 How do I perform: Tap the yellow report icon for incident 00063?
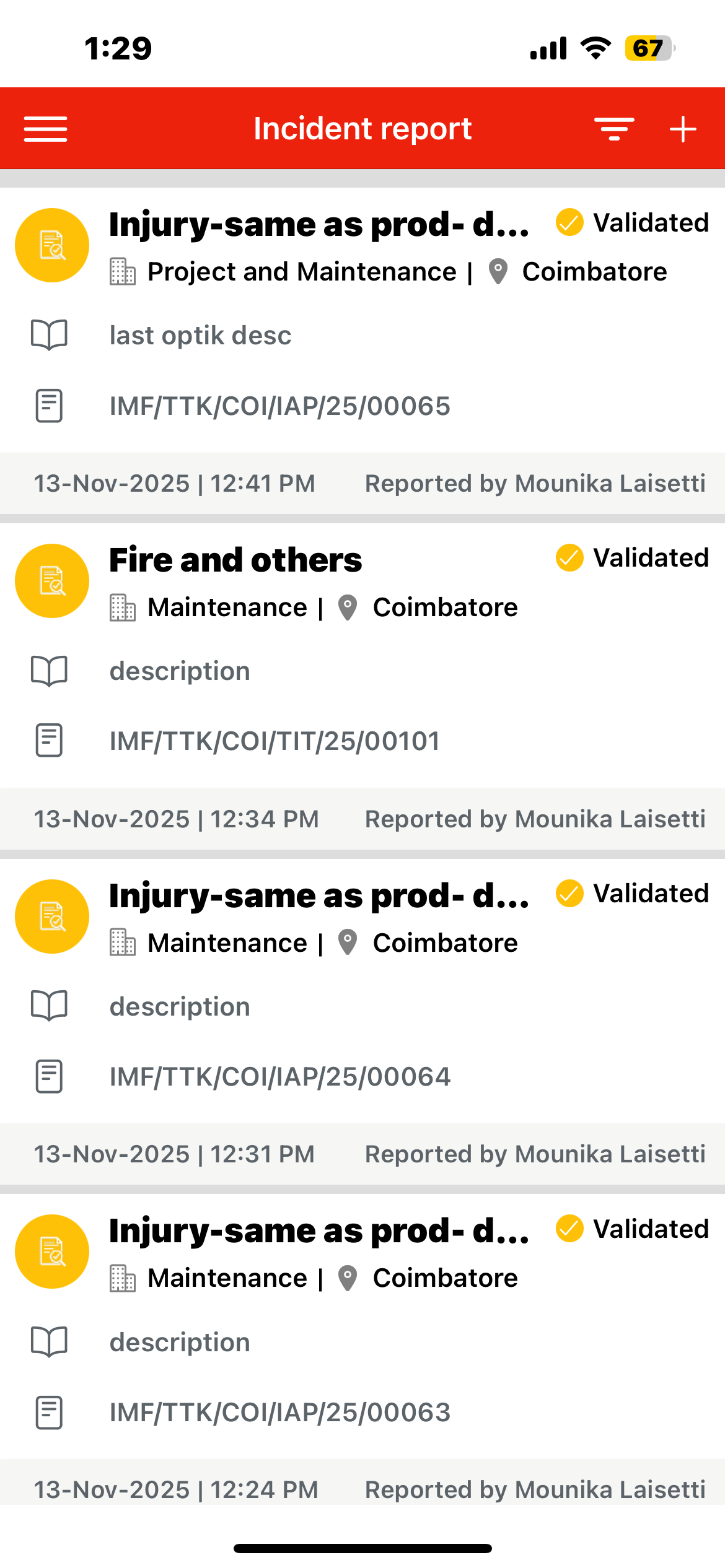[x=52, y=1252]
